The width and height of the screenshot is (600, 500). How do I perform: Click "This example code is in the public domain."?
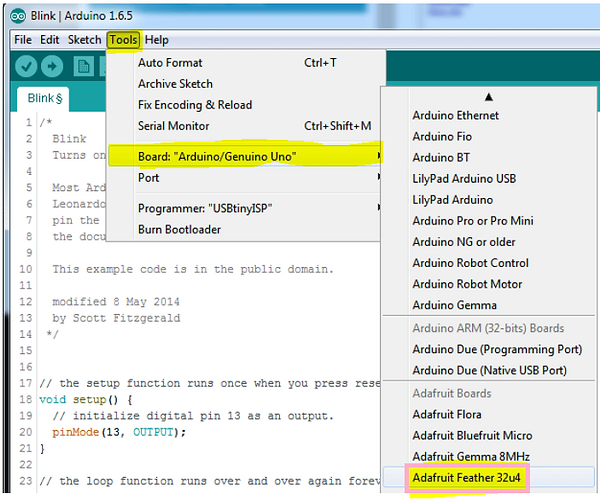click(x=193, y=269)
